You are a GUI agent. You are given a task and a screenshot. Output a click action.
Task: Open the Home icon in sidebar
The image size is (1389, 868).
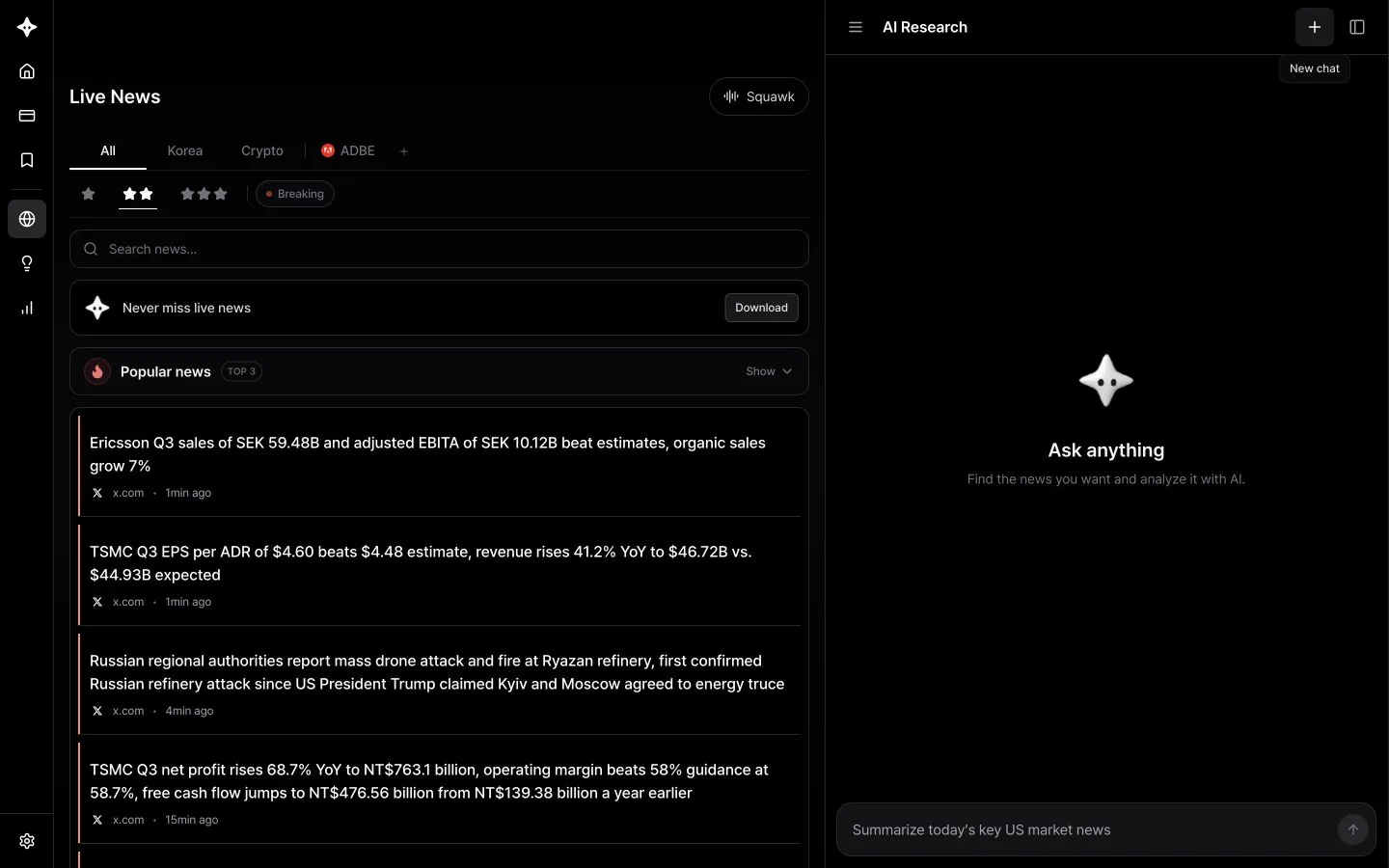tap(27, 71)
